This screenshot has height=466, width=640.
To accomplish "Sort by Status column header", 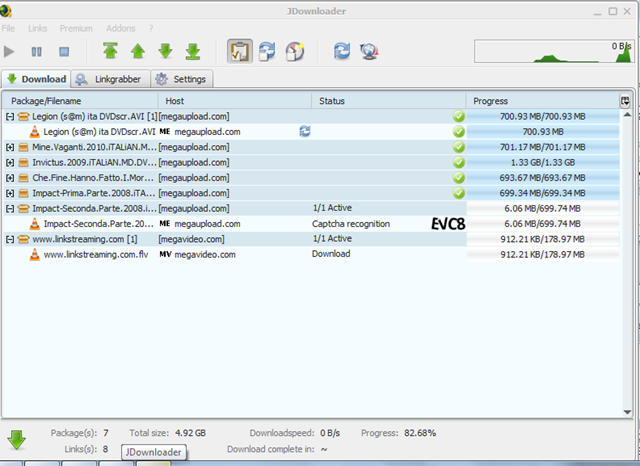I will 389,101.
